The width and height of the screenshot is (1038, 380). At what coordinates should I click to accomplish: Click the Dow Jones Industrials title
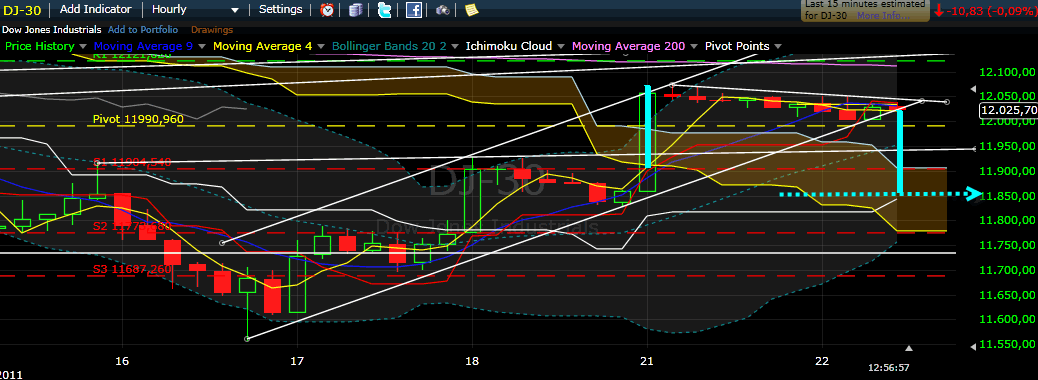pos(52,30)
